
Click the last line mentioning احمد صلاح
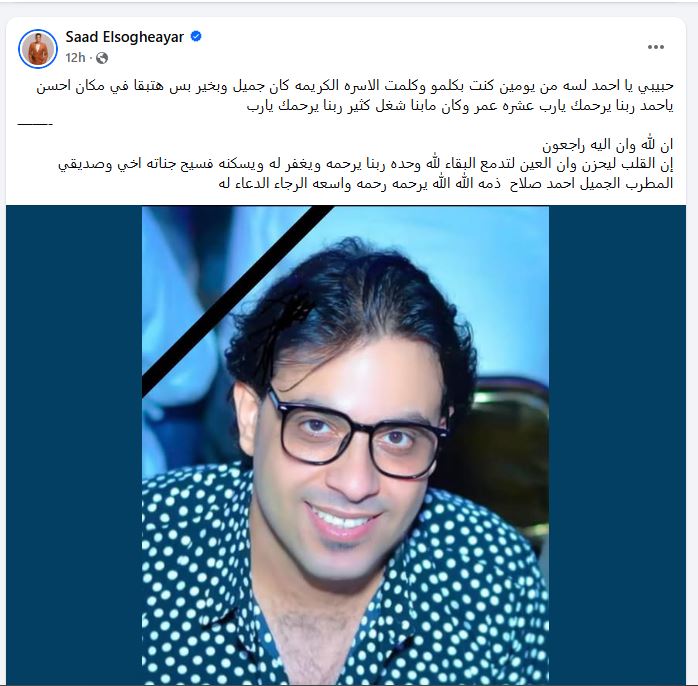pyautogui.click(x=446, y=183)
